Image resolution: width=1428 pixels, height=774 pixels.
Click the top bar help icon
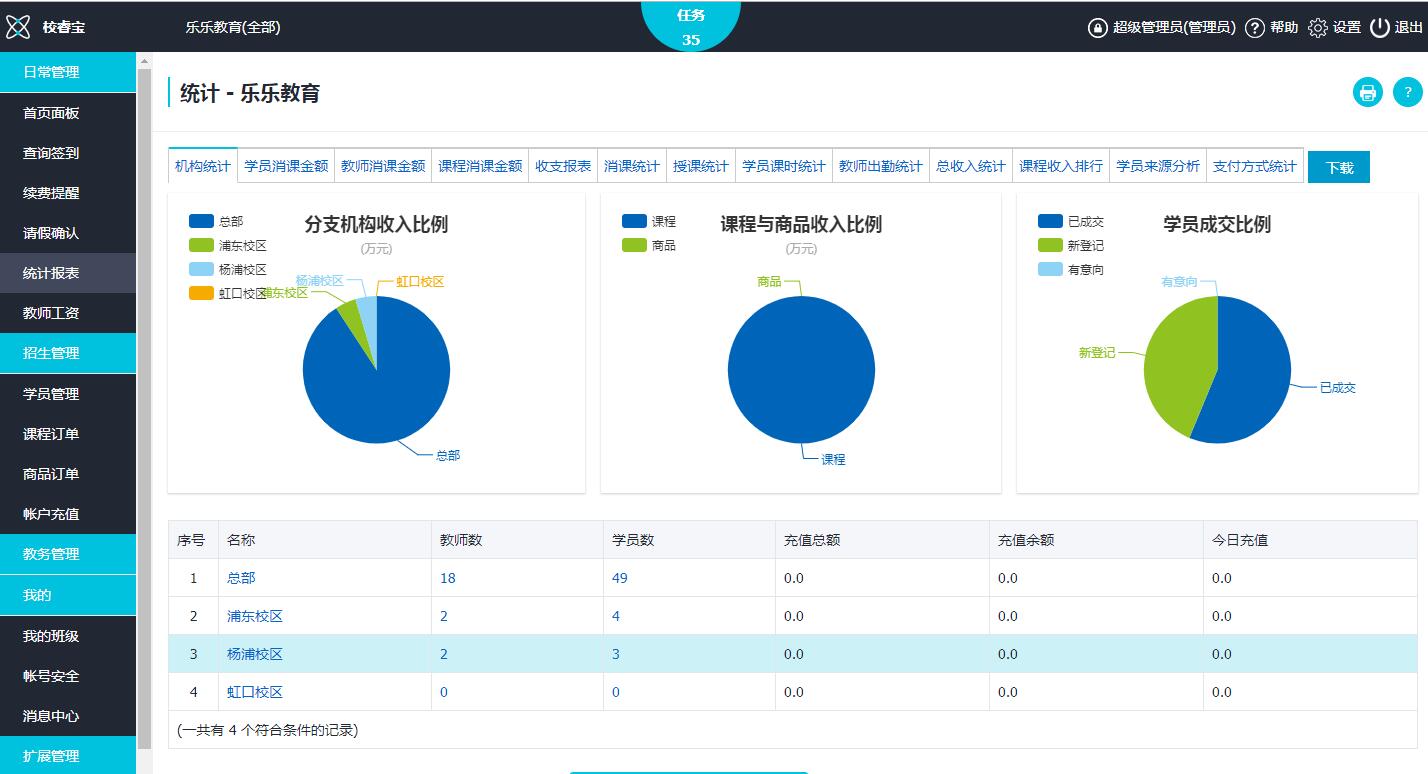pyautogui.click(x=1255, y=28)
